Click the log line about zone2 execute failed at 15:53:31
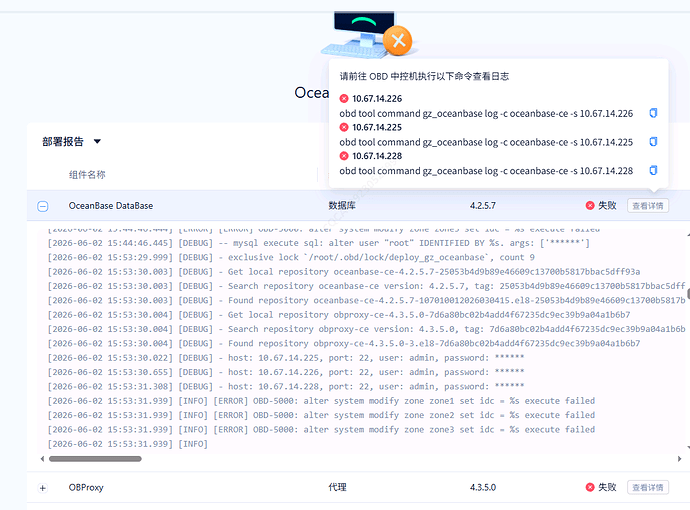The width and height of the screenshot is (690, 510). (x=321, y=415)
